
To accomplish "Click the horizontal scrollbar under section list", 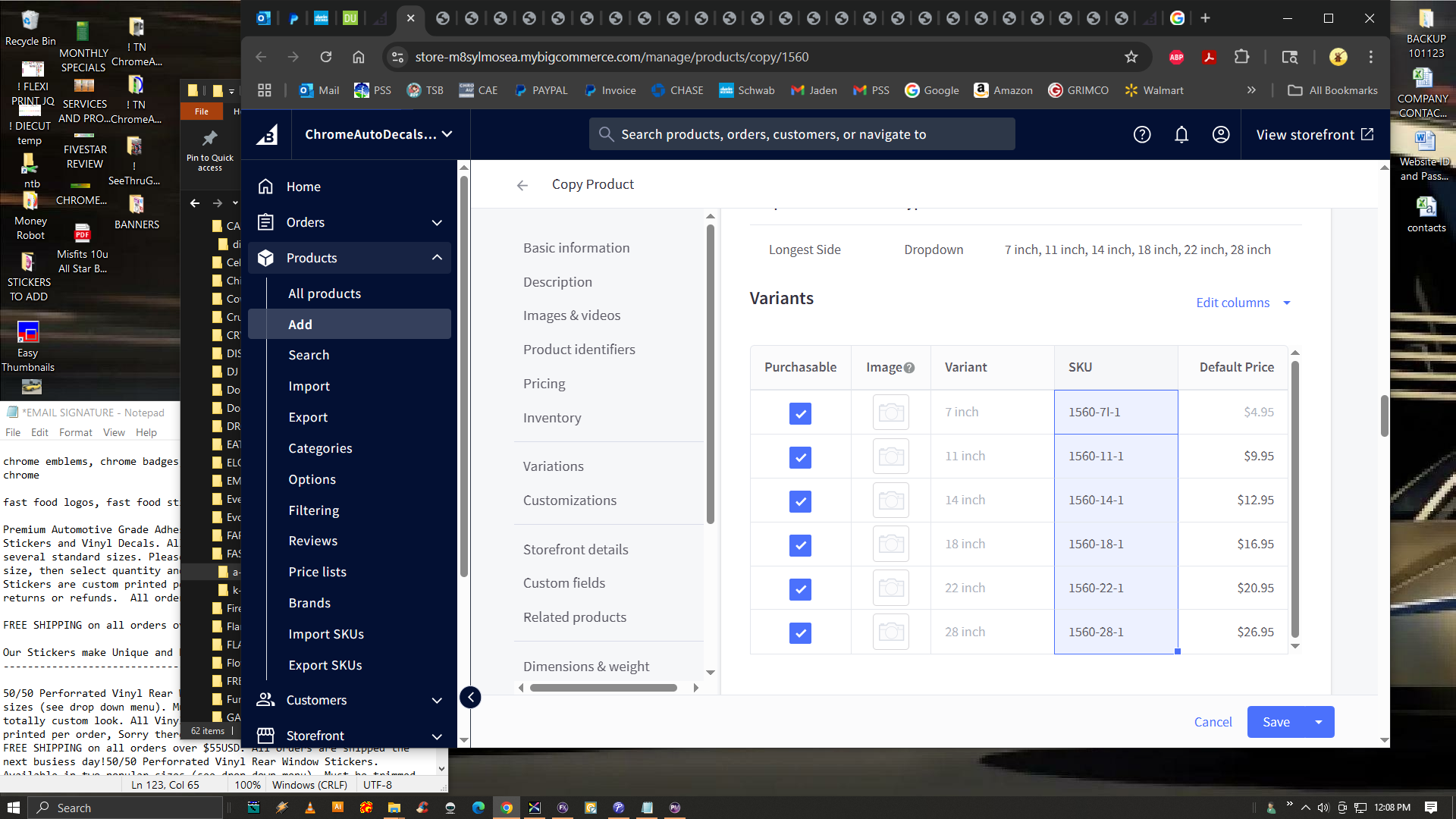I will coord(604,688).
